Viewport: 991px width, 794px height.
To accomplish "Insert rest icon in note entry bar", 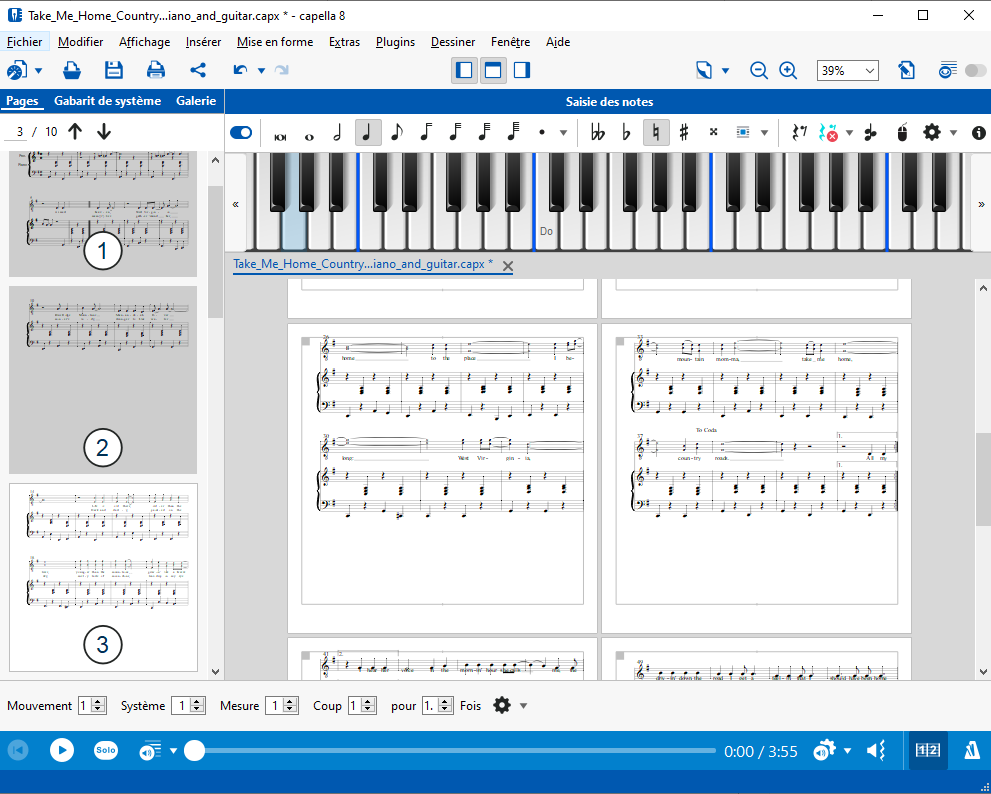I will coord(799,133).
